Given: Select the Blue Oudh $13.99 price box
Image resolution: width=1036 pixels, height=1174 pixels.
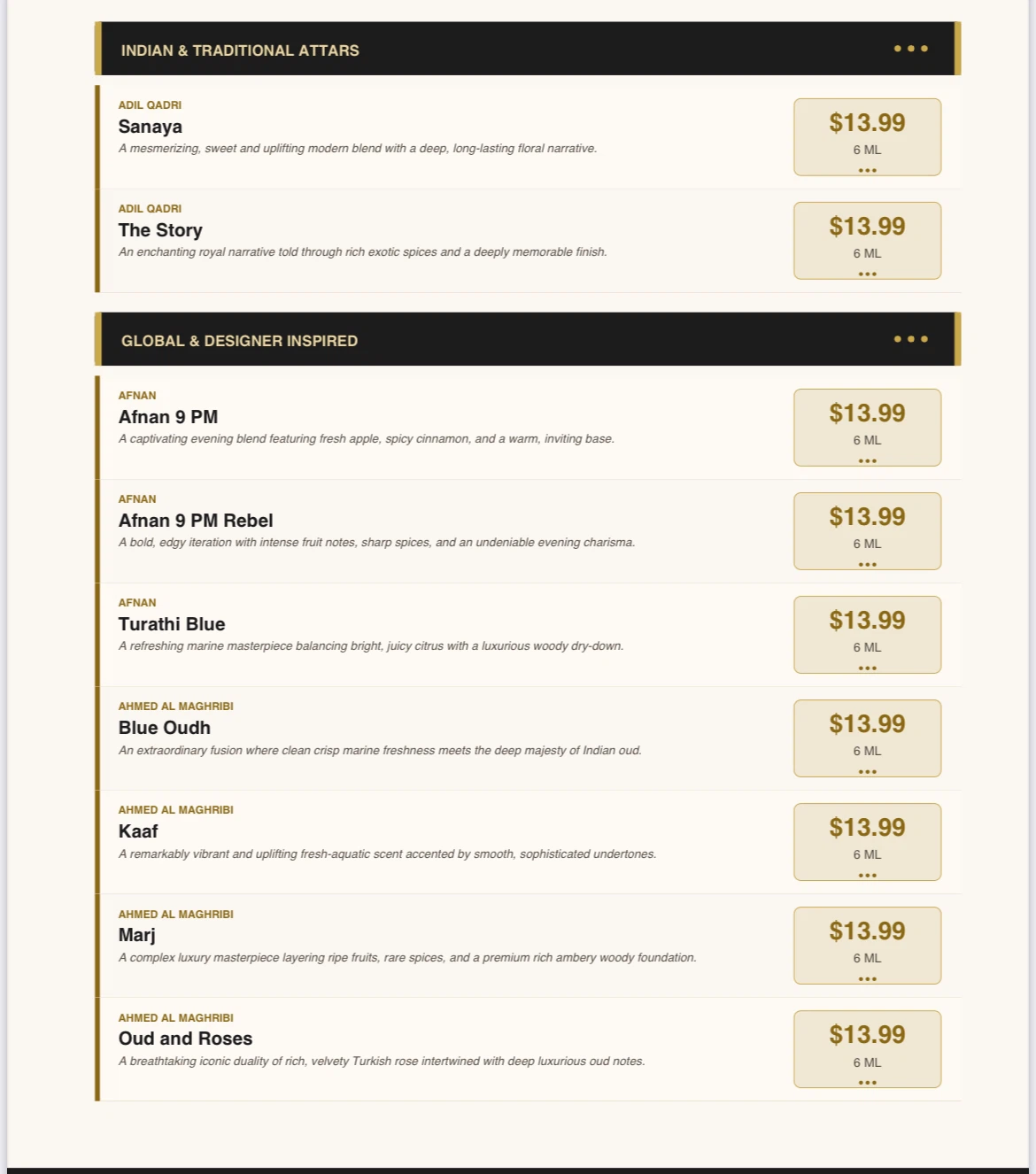Looking at the screenshot, I should [x=868, y=738].
